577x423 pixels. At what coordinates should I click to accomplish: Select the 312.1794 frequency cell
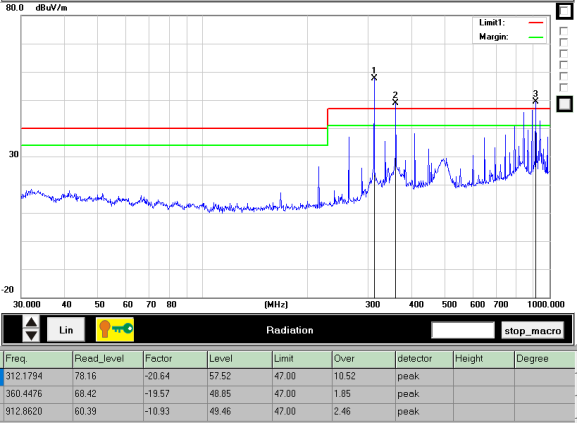pyautogui.click(x=38, y=377)
